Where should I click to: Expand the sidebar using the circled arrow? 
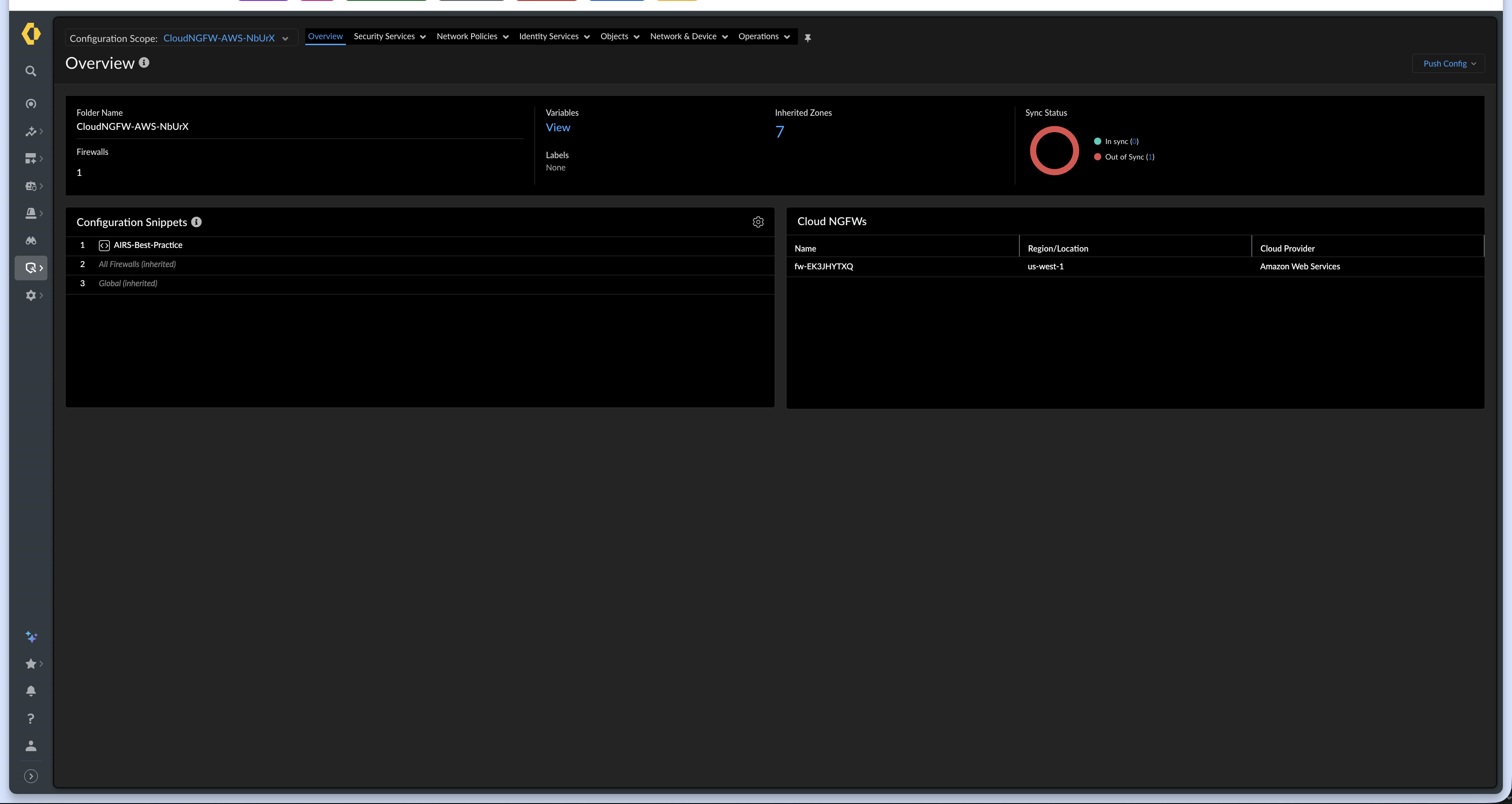click(x=31, y=776)
